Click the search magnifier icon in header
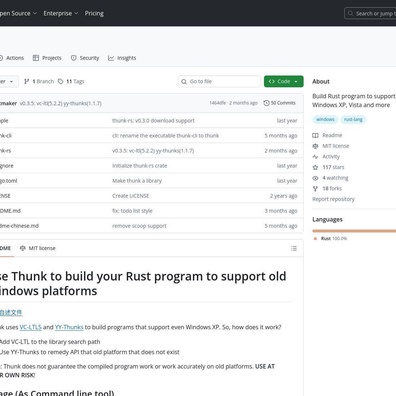Image resolution: width=396 pixels, height=396 pixels. [x=350, y=13]
